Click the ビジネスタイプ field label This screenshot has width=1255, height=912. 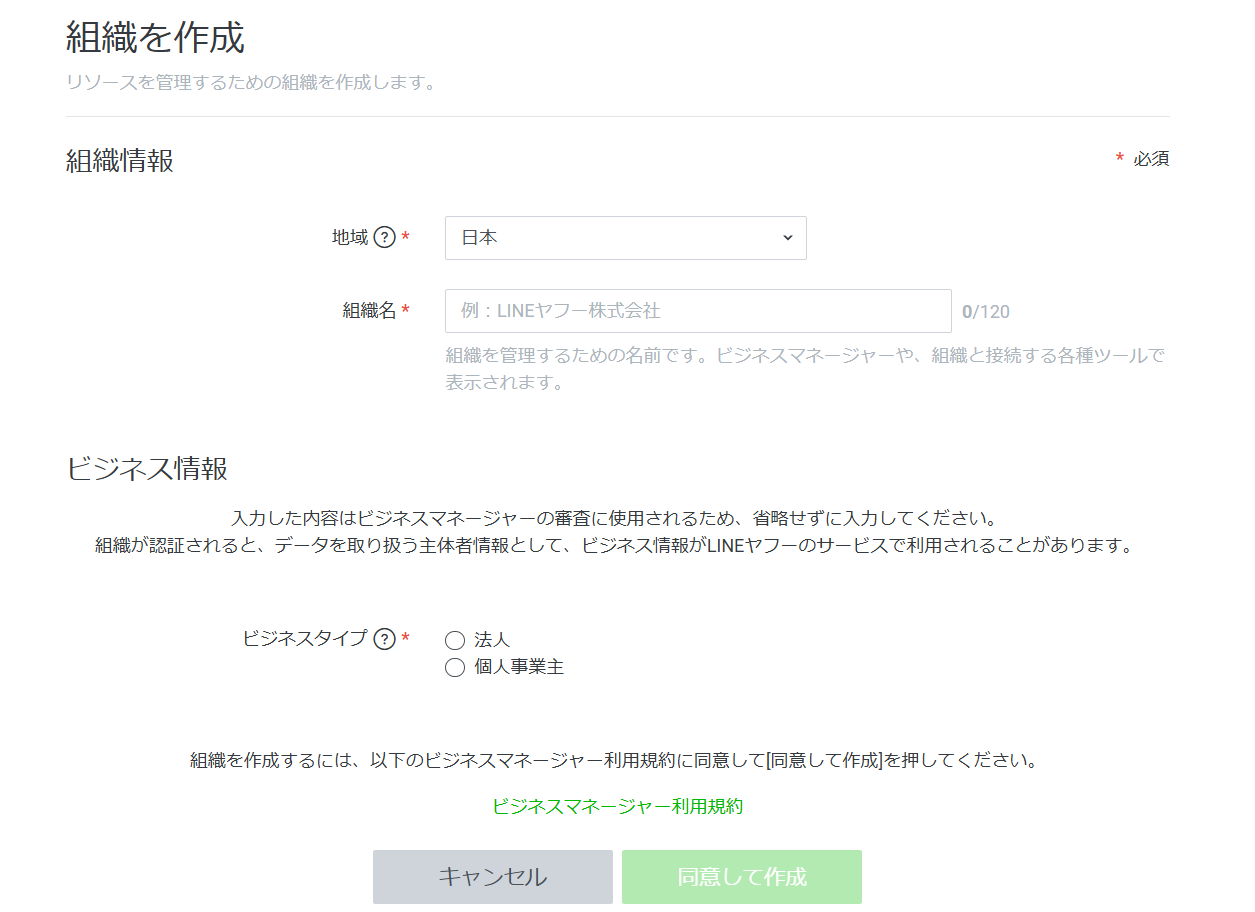coord(305,638)
